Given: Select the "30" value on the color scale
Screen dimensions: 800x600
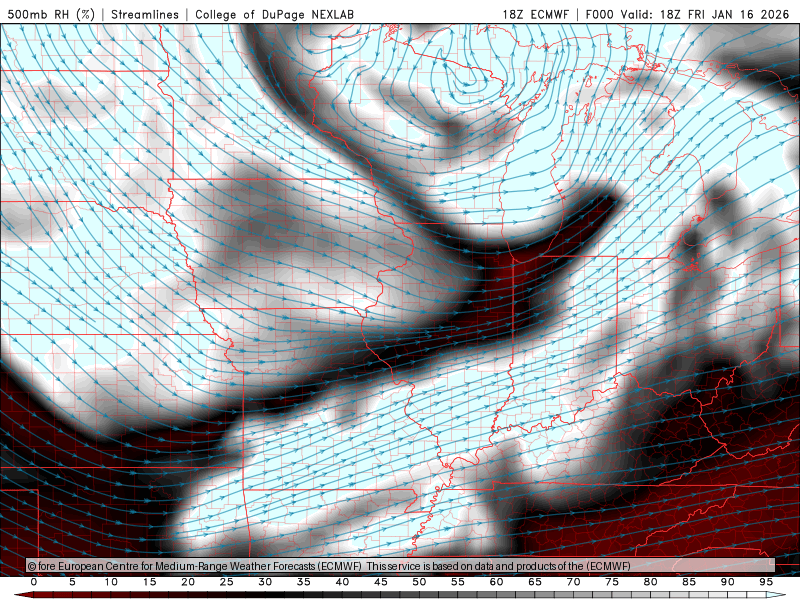Looking at the screenshot, I should coord(265,582).
